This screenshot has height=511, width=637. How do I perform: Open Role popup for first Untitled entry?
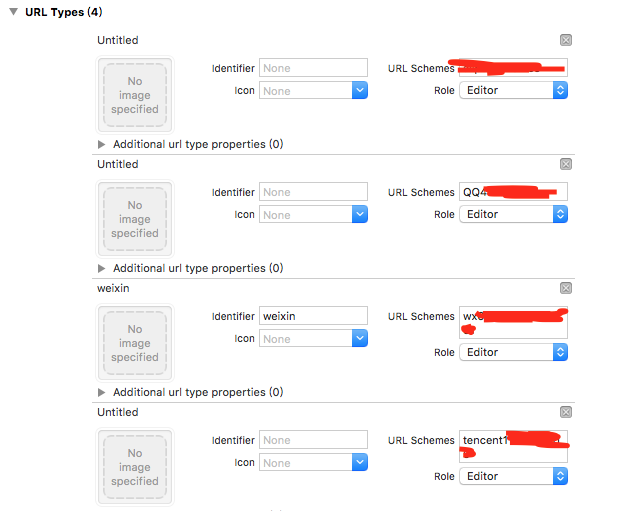560,90
